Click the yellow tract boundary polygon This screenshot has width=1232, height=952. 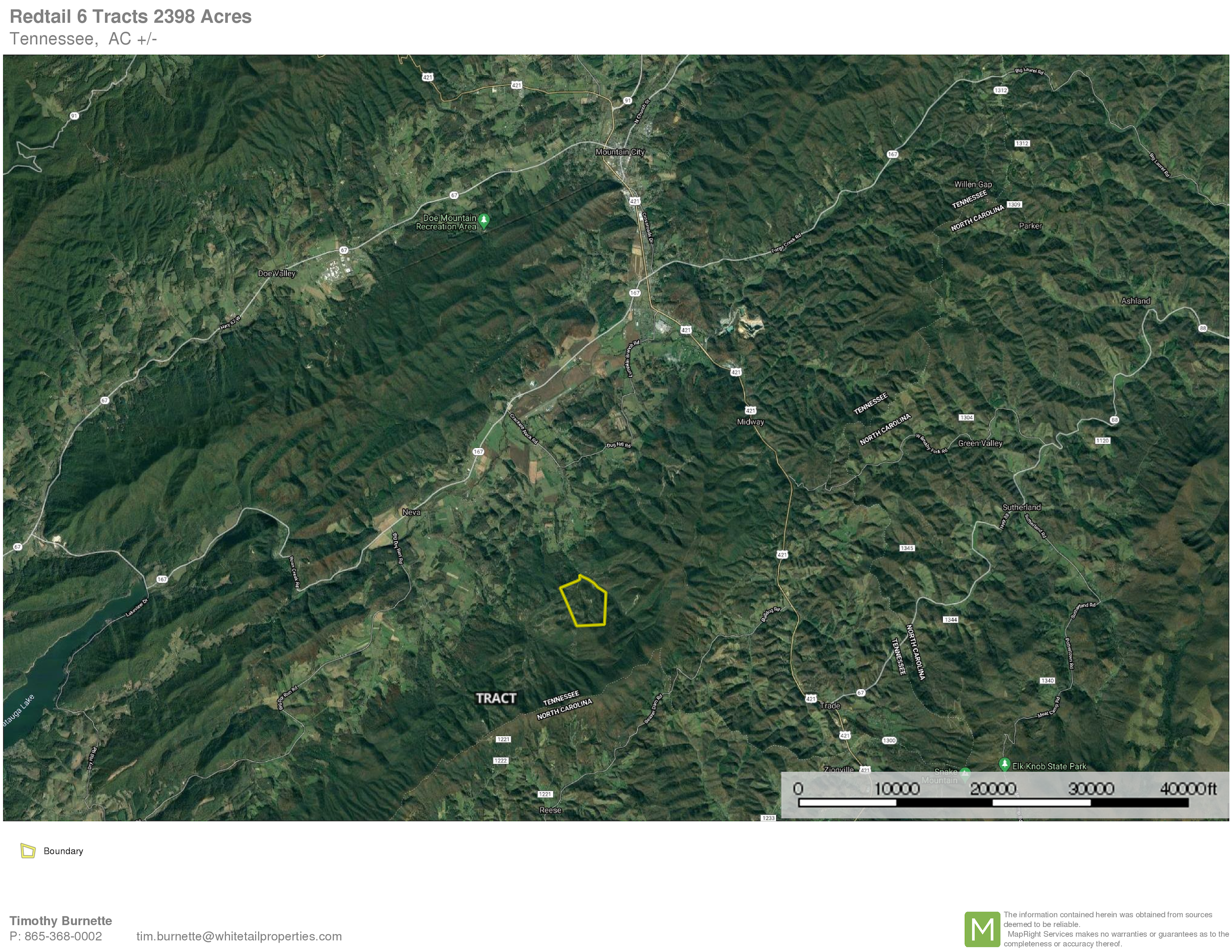tap(586, 602)
